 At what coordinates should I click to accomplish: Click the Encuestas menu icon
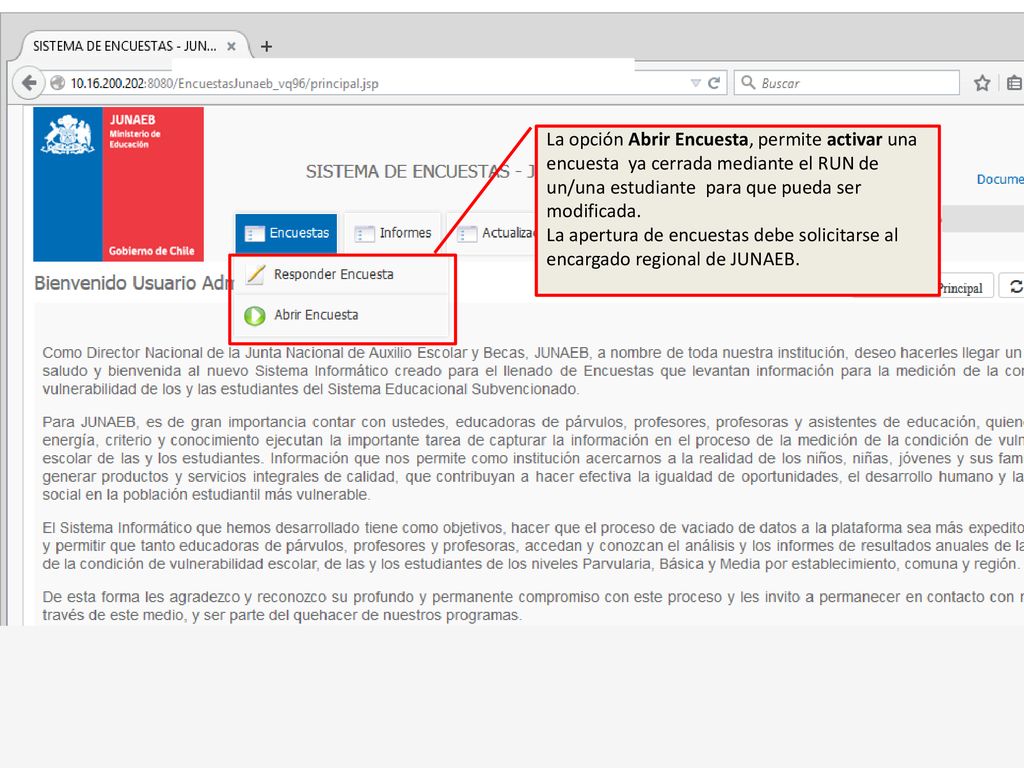pos(254,233)
